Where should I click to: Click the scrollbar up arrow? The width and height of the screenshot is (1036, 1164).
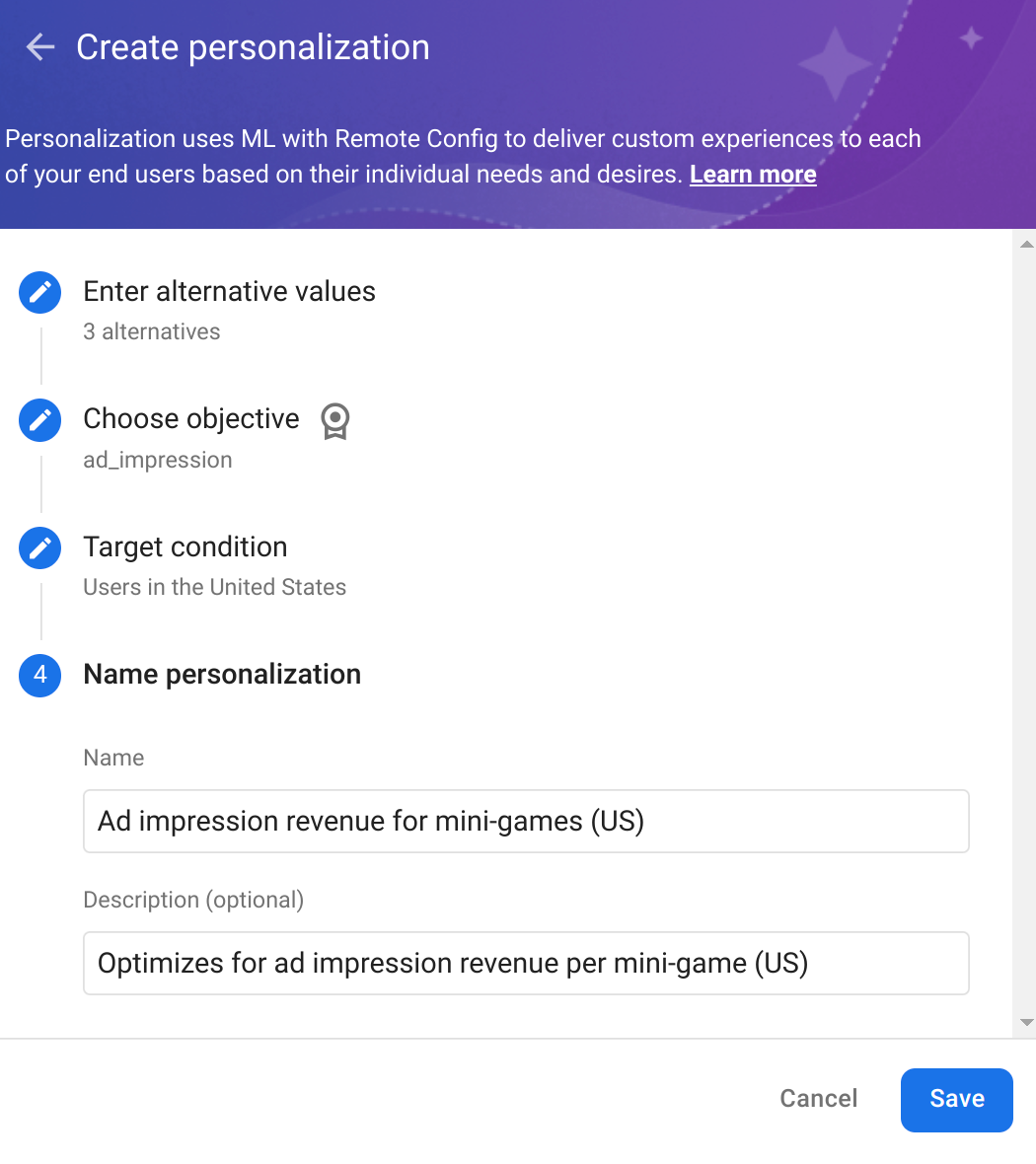click(1025, 242)
